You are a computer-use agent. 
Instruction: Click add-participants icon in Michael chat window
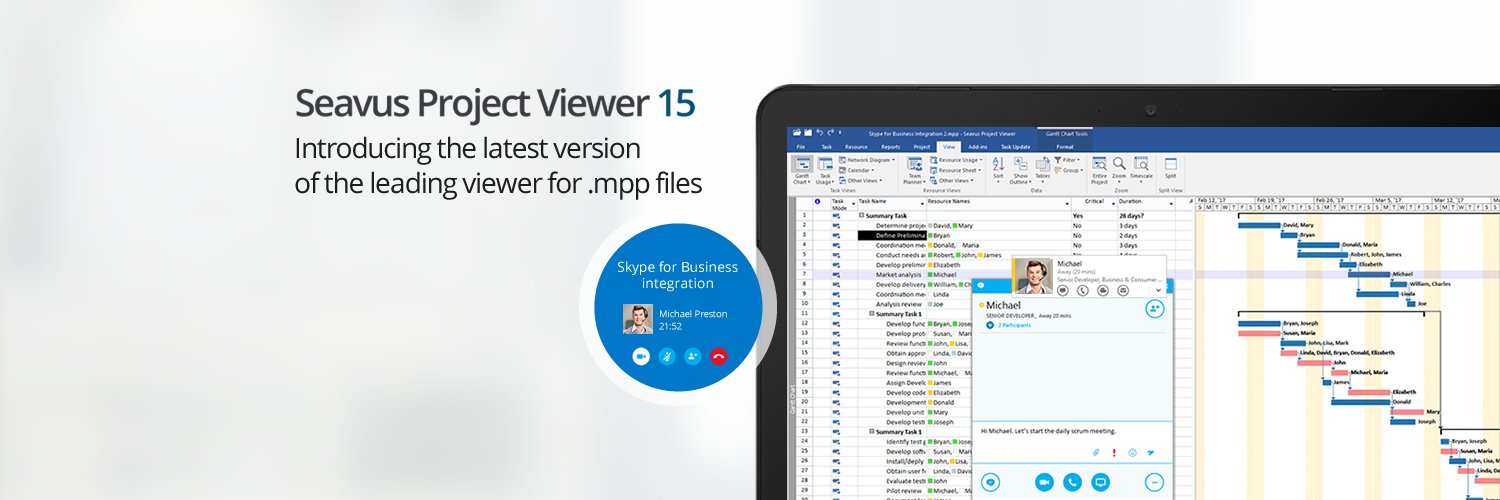tap(1155, 309)
